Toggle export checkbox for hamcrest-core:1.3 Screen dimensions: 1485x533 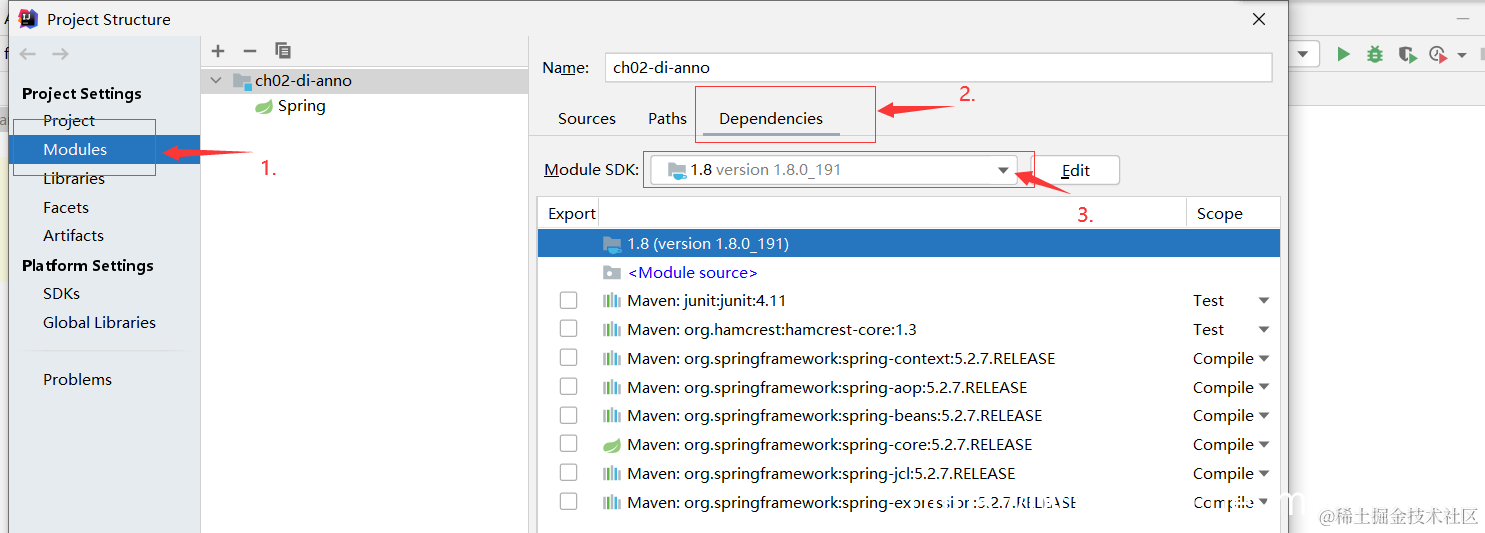click(x=568, y=329)
